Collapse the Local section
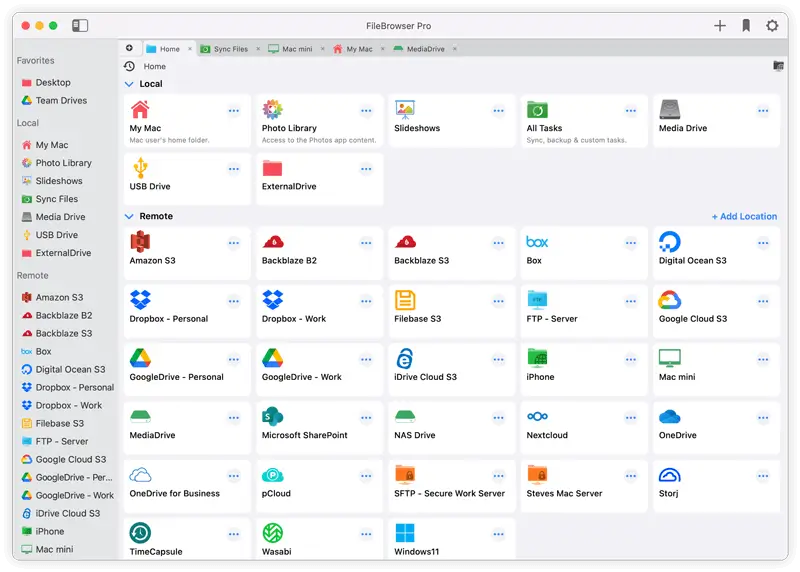The height and width of the screenshot is (572, 800). (x=129, y=84)
